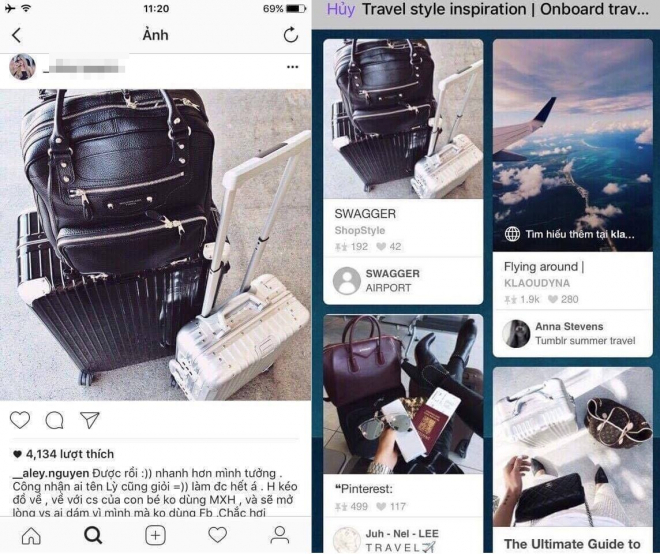Like the luggage photo with heart icon
The image size is (660, 554).
20,420
